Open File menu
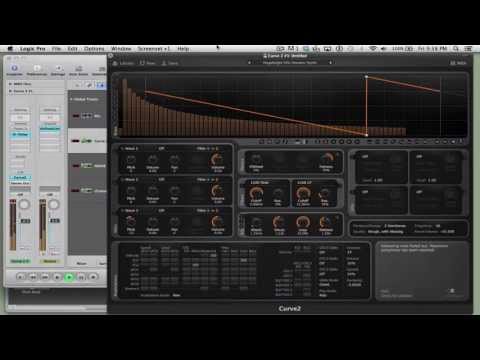This screenshot has height=360, width=480. pyautogui.click(x=56, y=49)
